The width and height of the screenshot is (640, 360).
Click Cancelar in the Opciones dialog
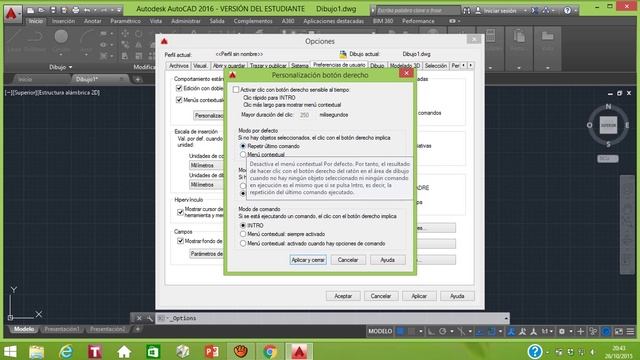click(x=381, y=296)
